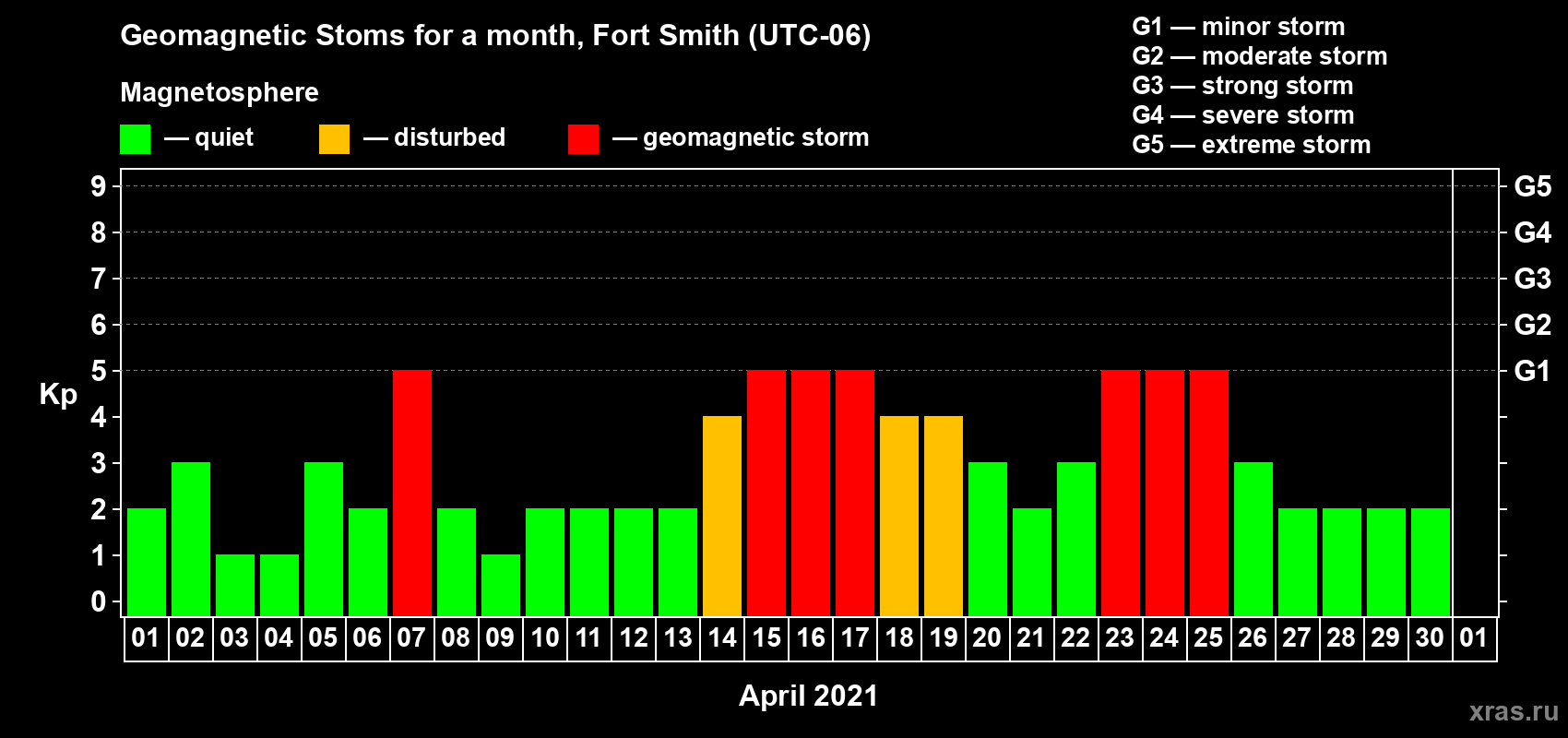This screenshot has height=738, width=1568.
Task: Click the 'G2 — moderate storm' legend line
Action: point(1259,56)
